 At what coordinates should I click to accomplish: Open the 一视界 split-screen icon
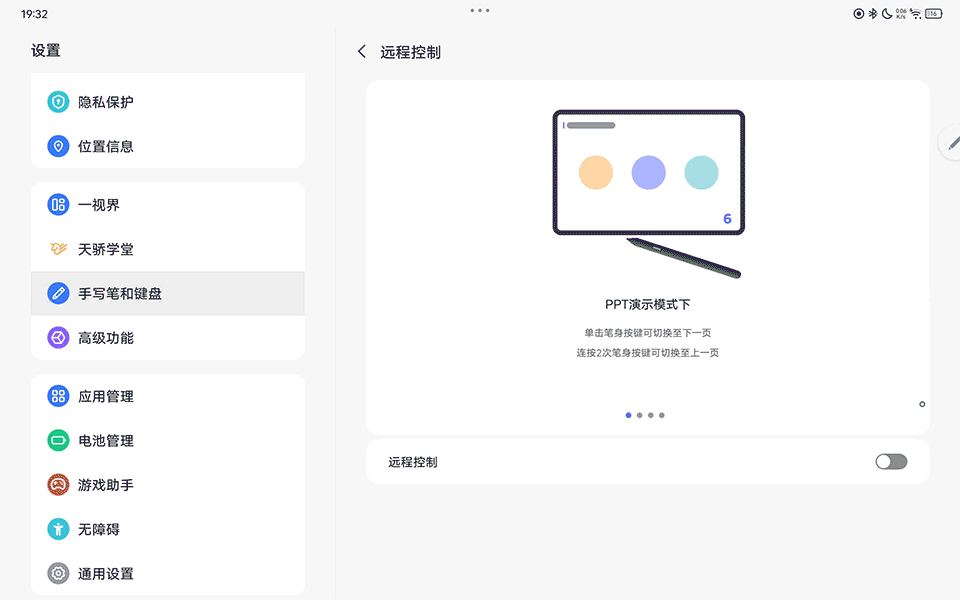(58, 205)
